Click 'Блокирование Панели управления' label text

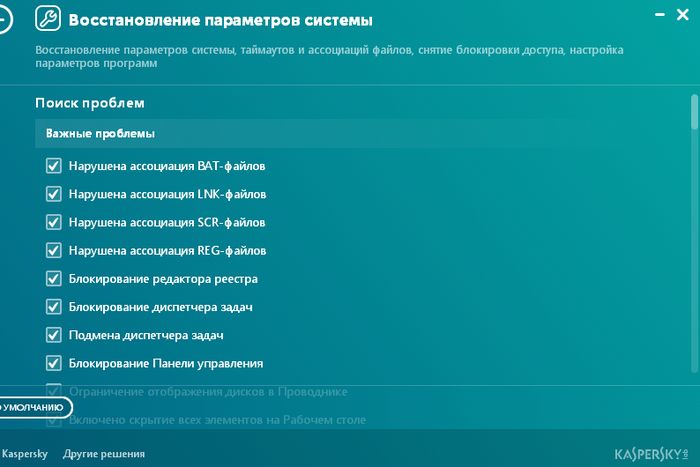166,363
